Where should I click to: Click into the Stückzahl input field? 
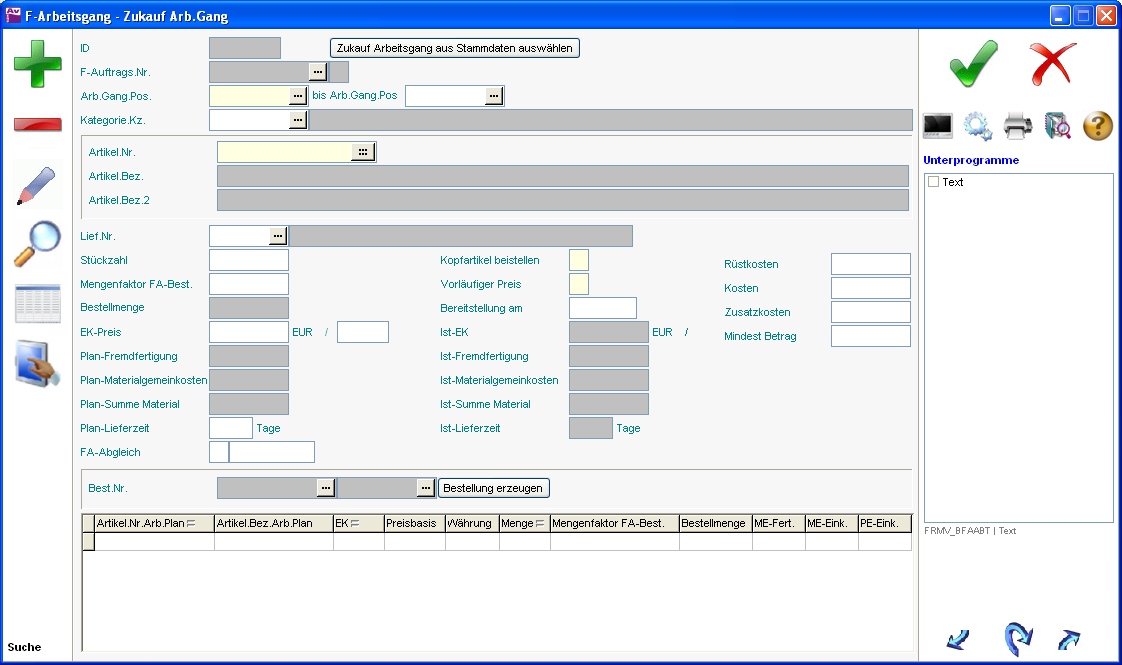[x=249, y=260]
